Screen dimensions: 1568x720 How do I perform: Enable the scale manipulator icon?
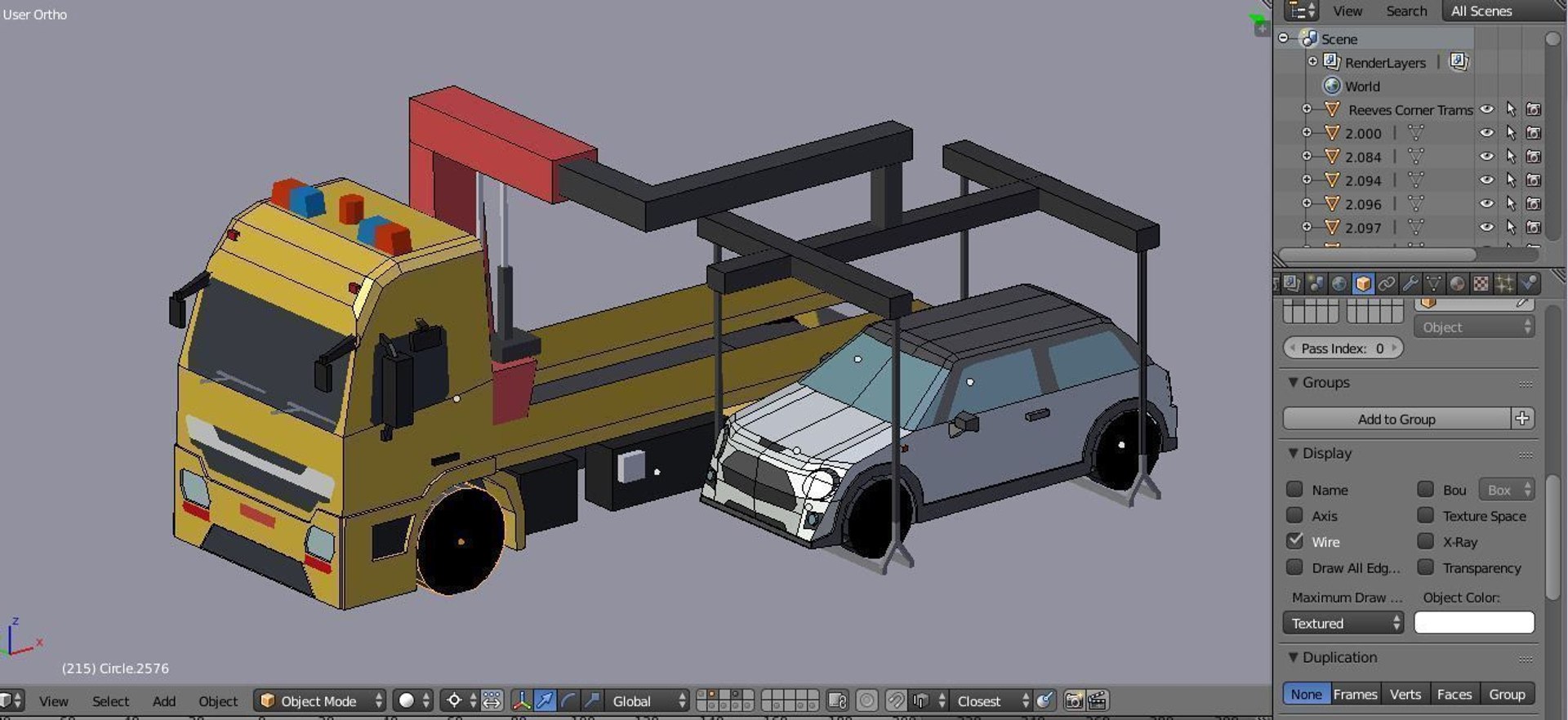tap(592, 700)
